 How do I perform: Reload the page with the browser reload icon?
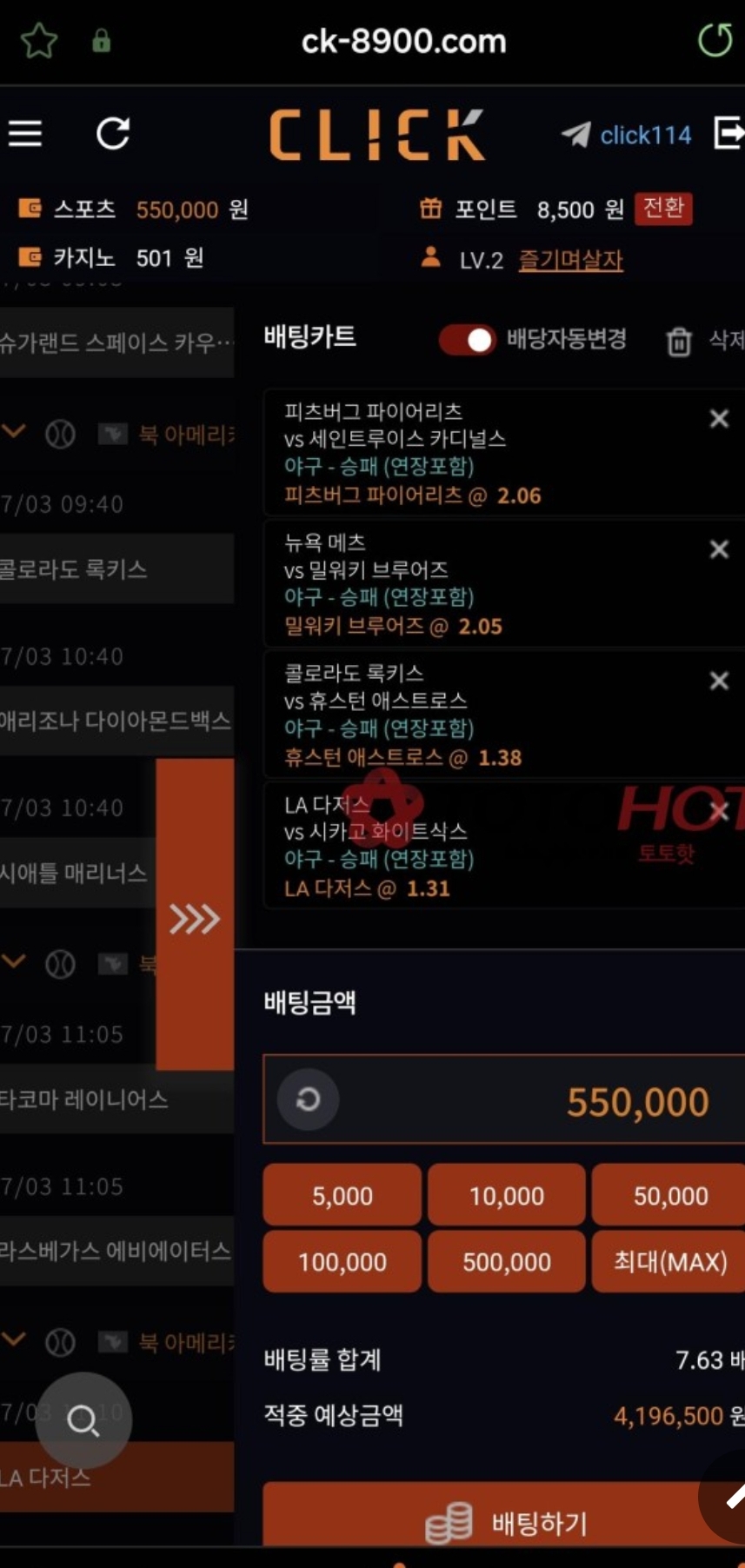715,41
